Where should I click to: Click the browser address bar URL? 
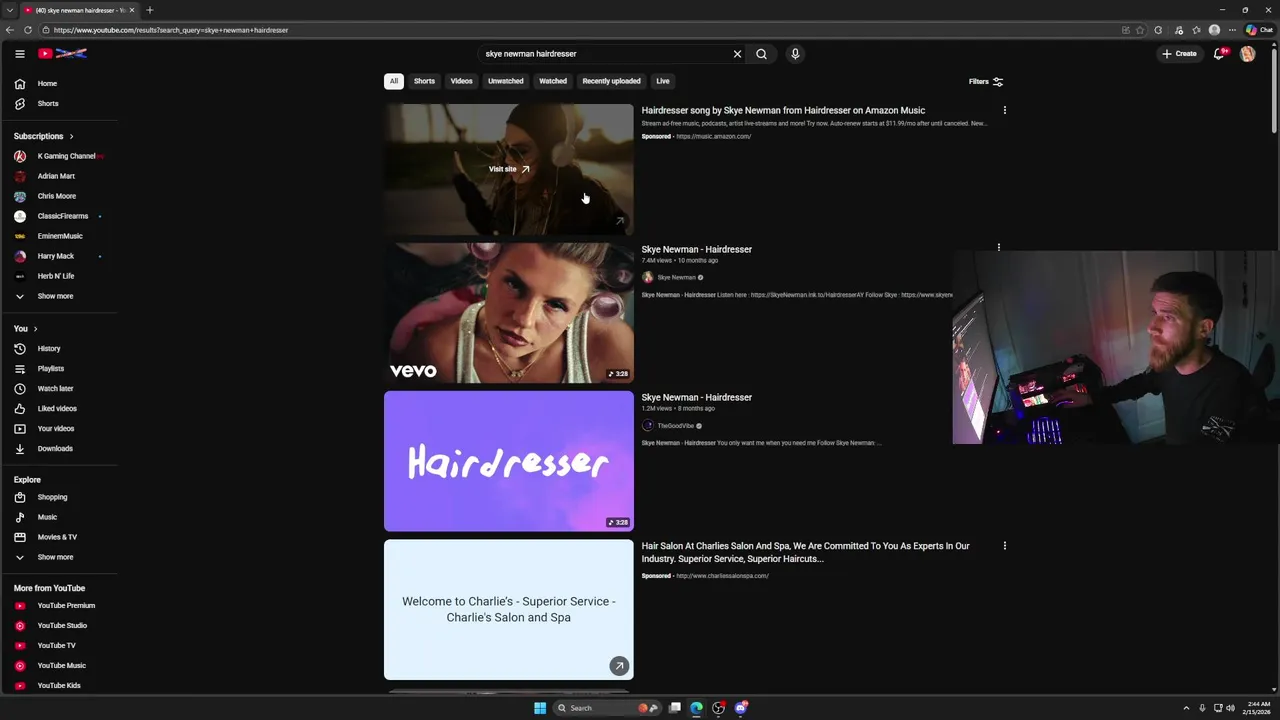click(171, 30)
